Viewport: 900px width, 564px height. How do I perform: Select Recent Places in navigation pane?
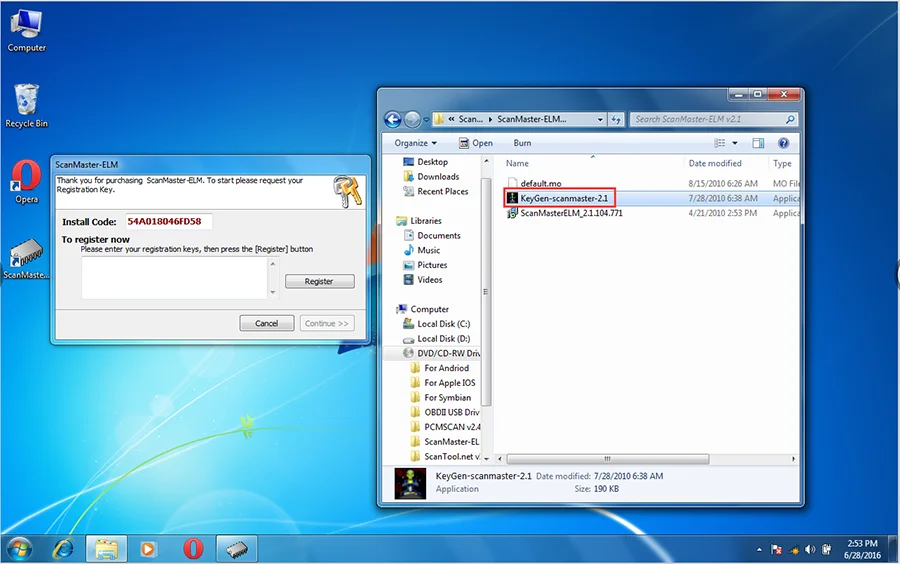(x=442, y=192)
